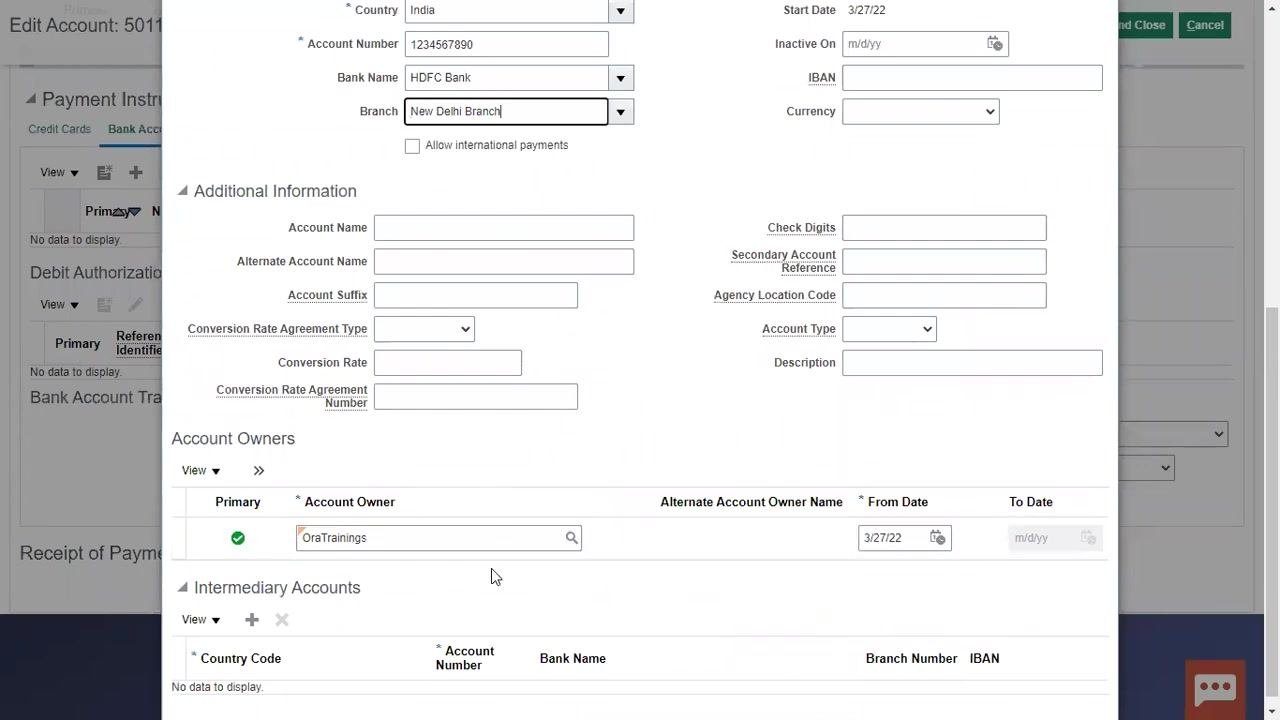This screenshot has width=1280, height=720.
Task: Switch to the Bank Accounts tab in background
Action: [x=134, y=129]
